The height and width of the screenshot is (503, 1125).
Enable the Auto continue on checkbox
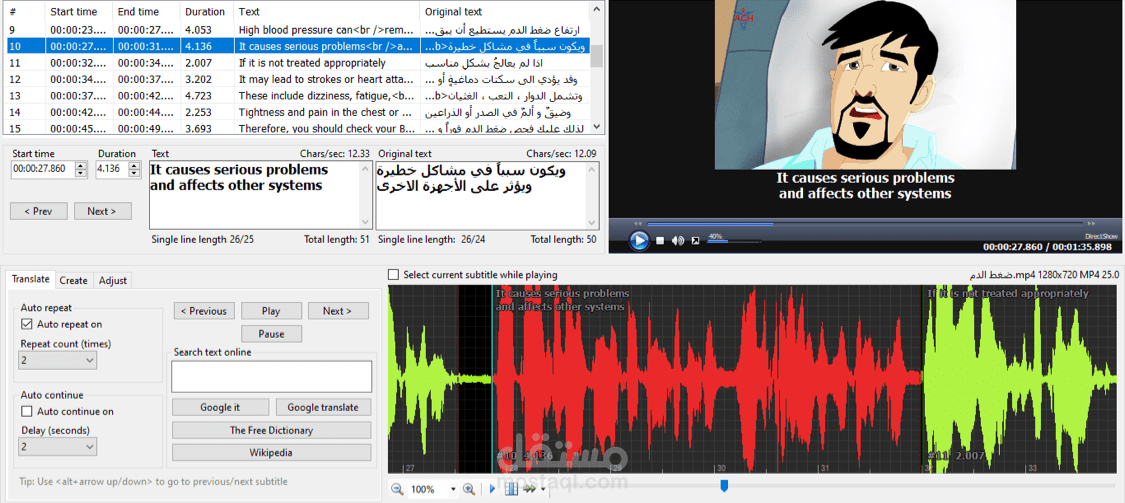(27, 412)
